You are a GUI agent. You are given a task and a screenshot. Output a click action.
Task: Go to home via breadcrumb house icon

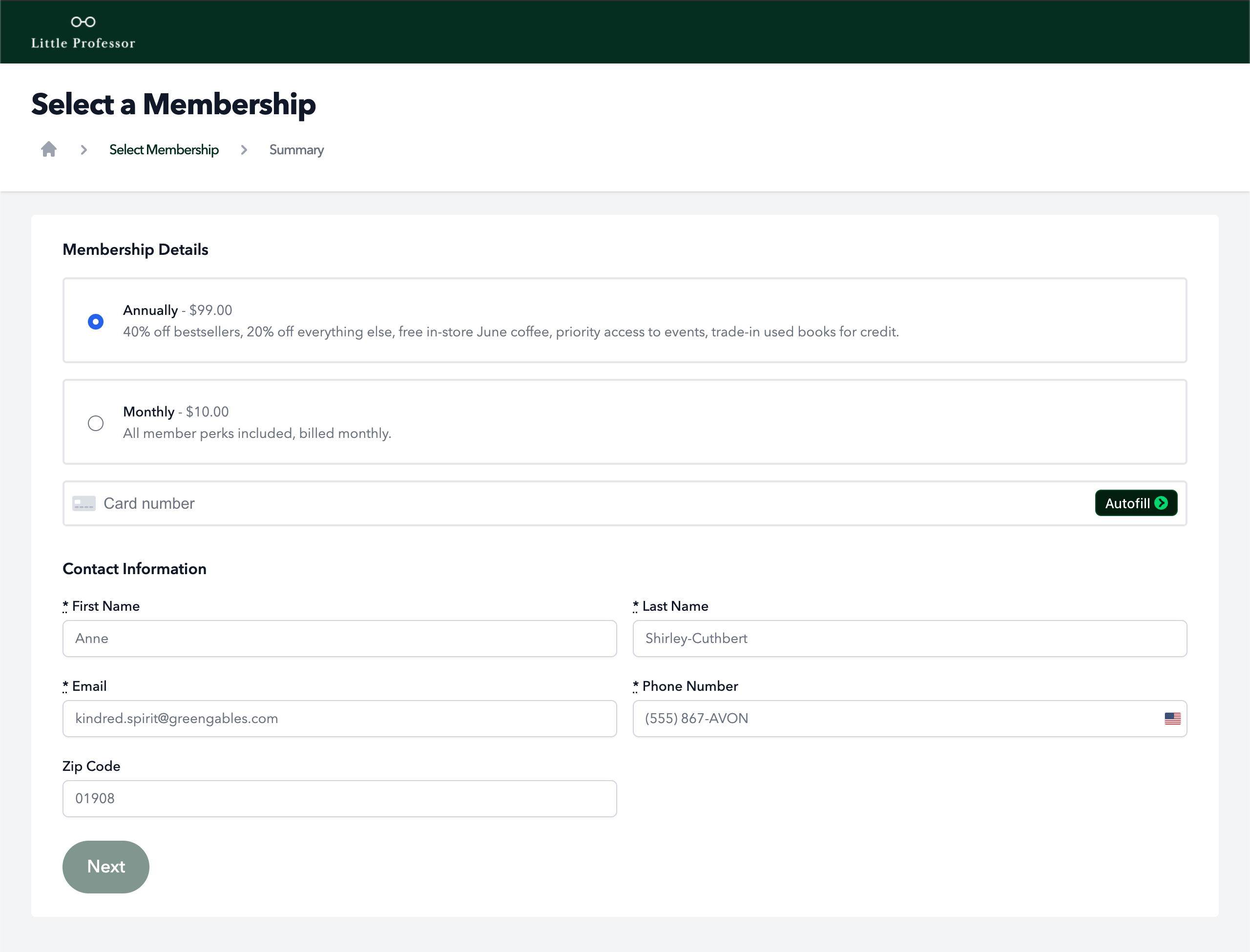(49, 149)
